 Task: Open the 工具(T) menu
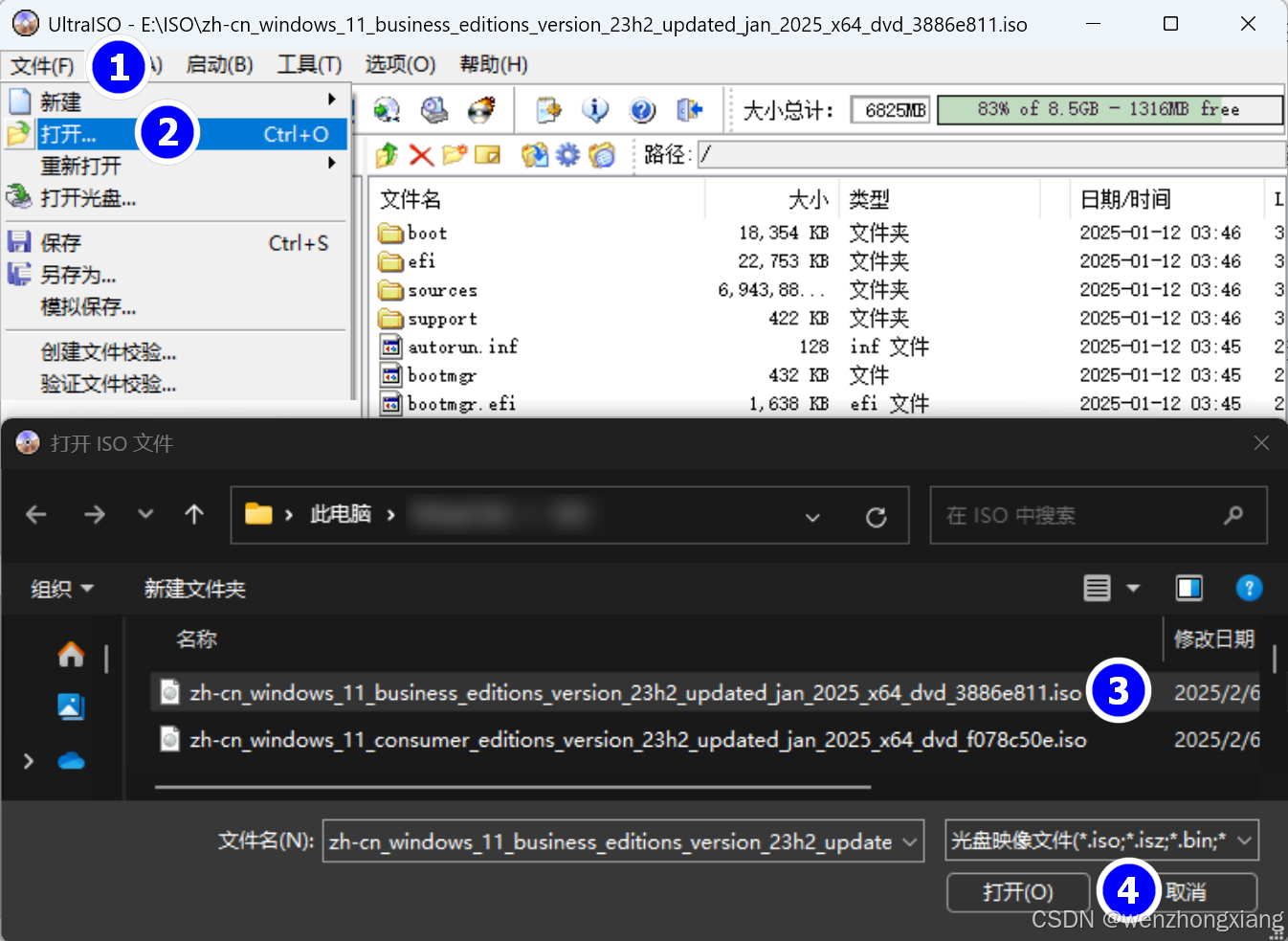point(309,64)
